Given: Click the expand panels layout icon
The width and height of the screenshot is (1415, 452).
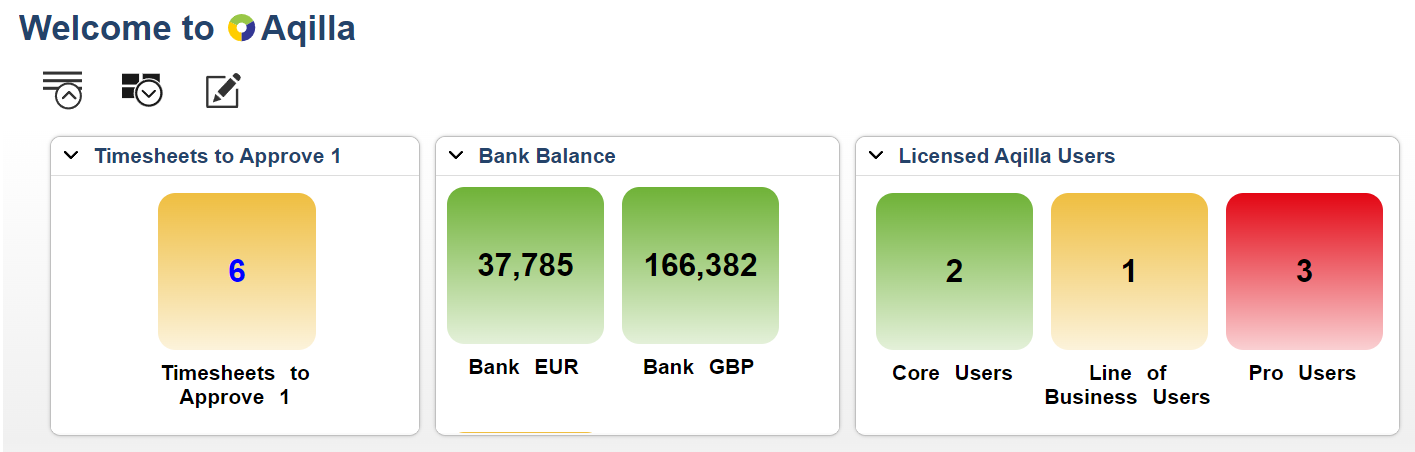Looking at the screenshot, I should tap(141, 89).
